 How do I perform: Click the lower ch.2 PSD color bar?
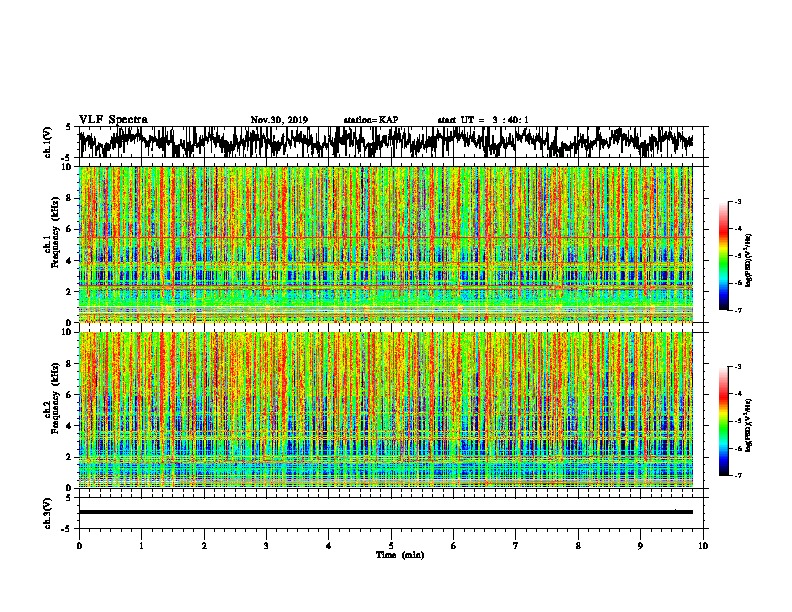click(x=724, y=421)
